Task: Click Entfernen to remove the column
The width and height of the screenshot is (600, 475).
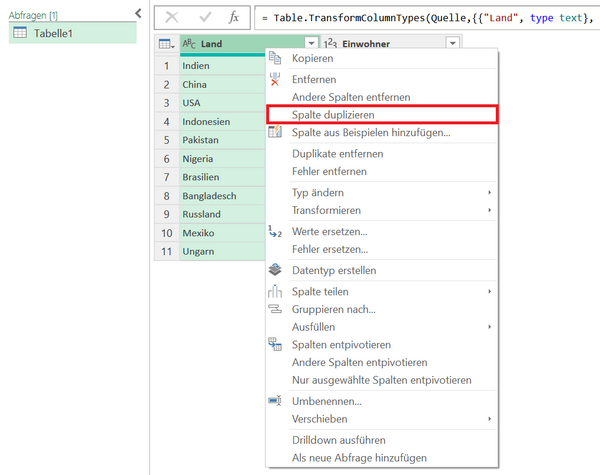Action: 314,79
